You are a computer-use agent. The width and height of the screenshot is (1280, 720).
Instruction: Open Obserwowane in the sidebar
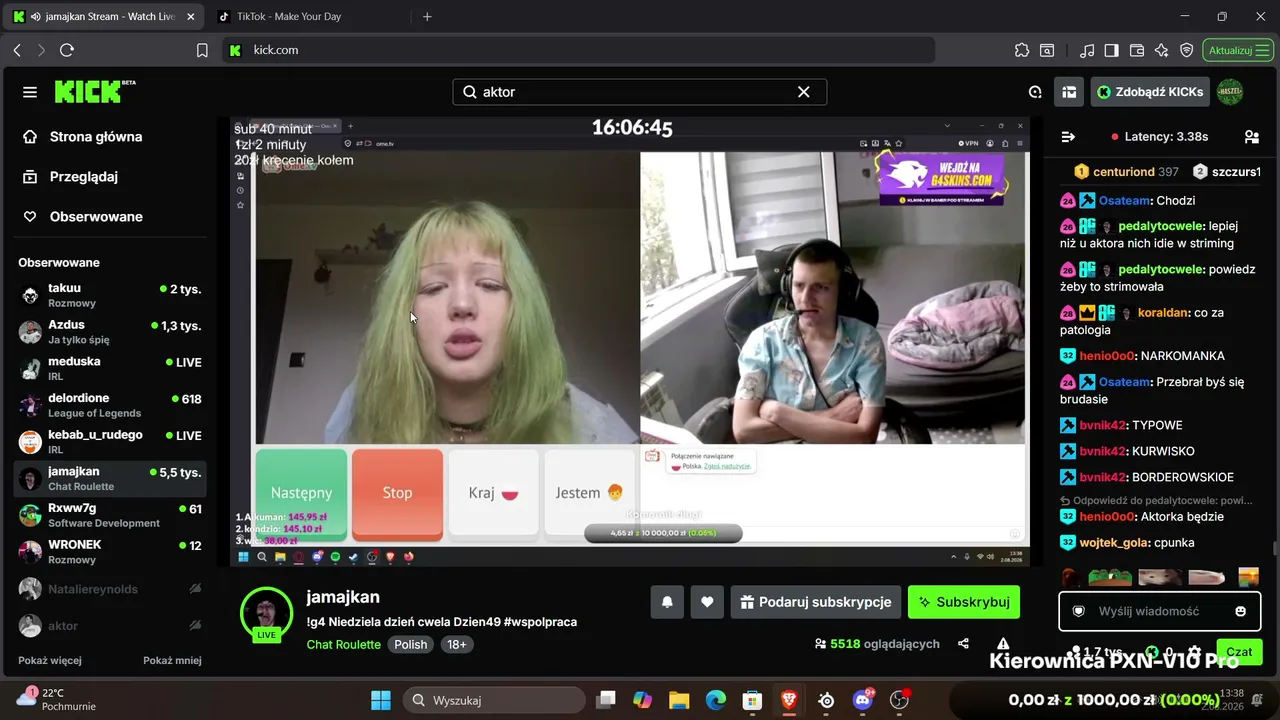(x=110, y=217)
